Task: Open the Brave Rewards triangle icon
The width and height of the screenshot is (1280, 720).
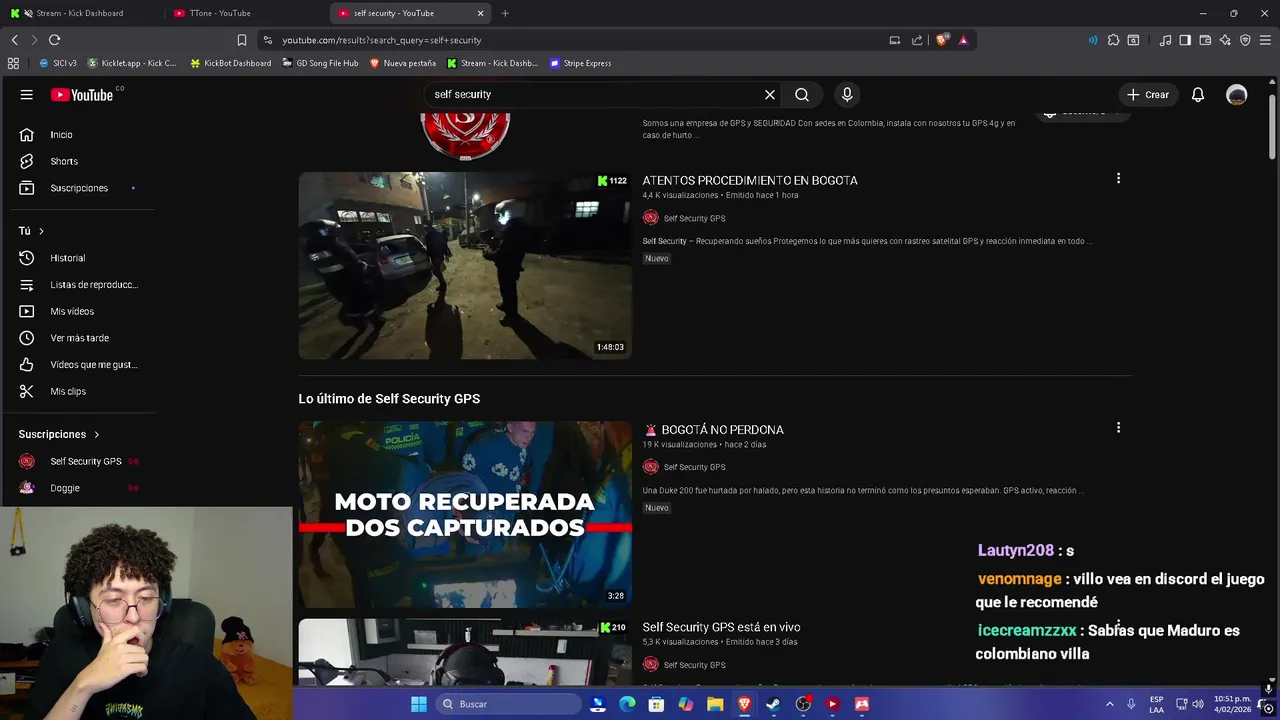Action: (x=963, y=40)
